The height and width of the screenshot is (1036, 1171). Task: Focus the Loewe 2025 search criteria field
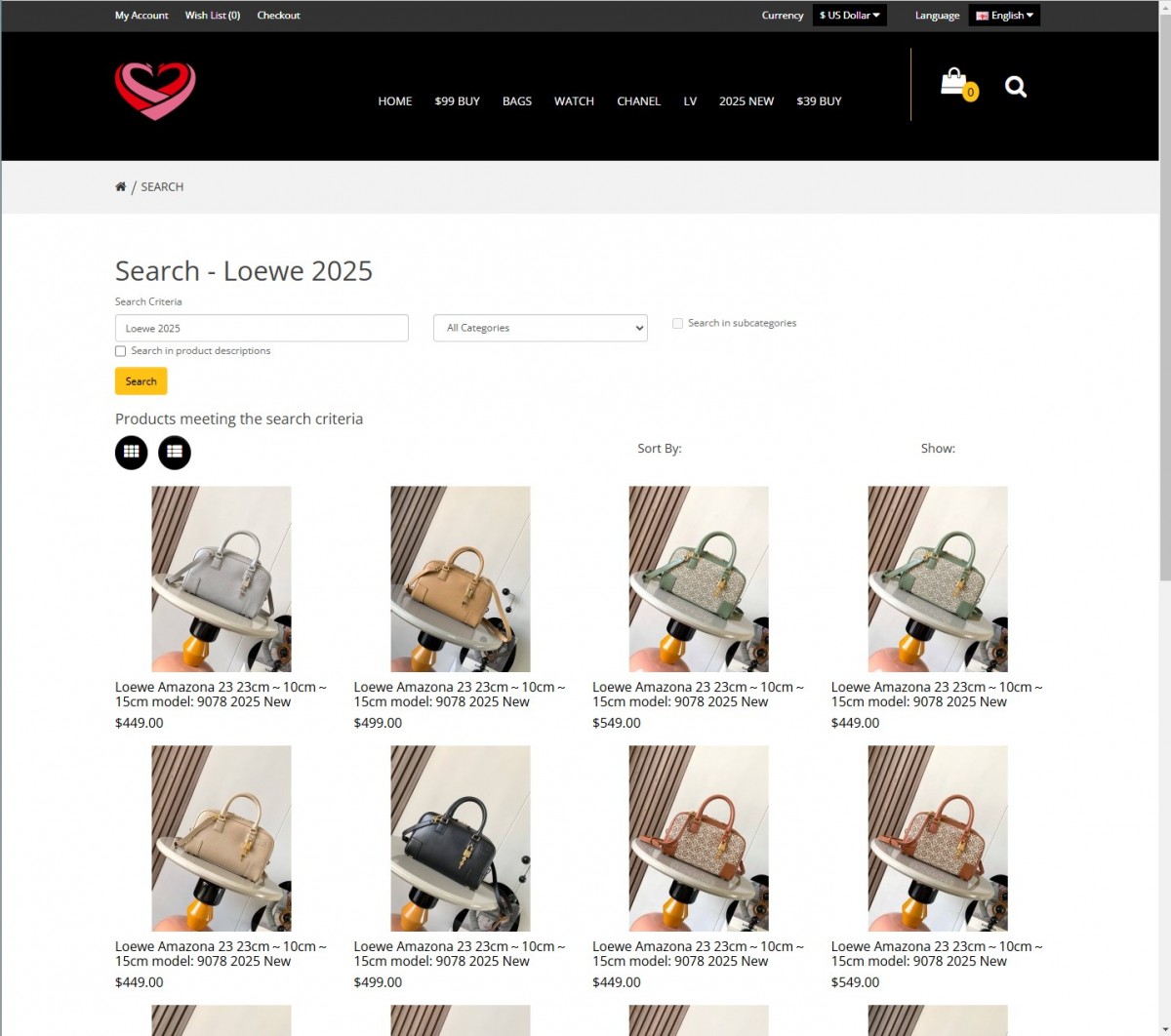tap(262, 328)
